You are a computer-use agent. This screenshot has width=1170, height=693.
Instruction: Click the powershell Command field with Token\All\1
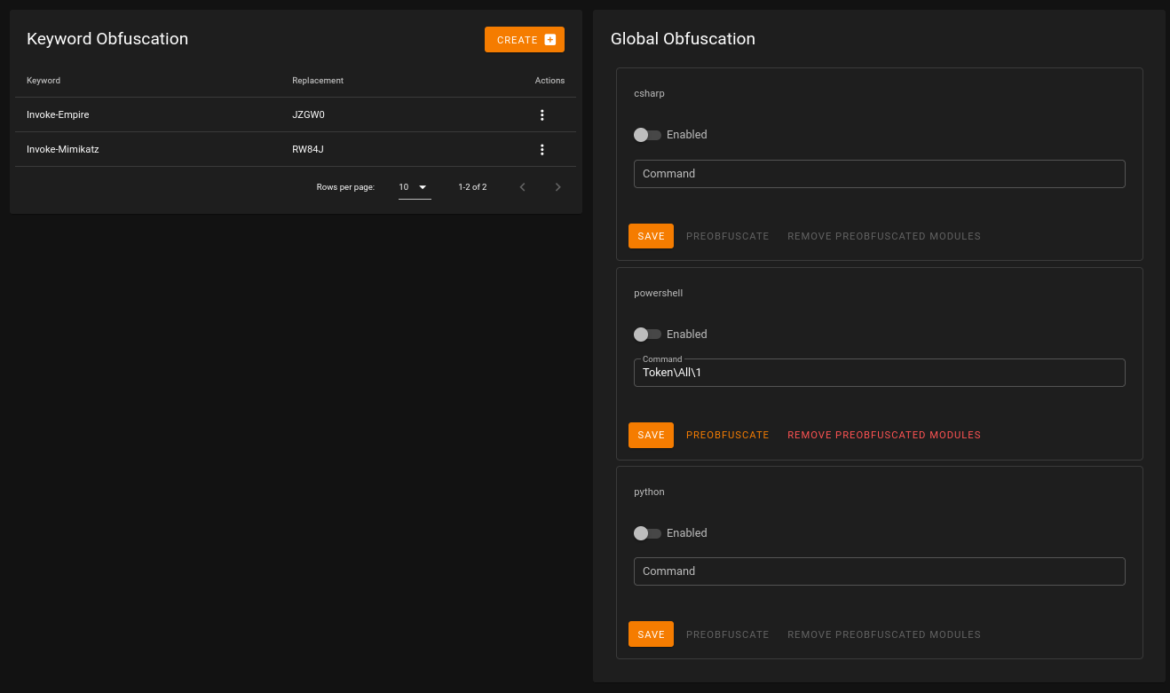tap(879, 373)
